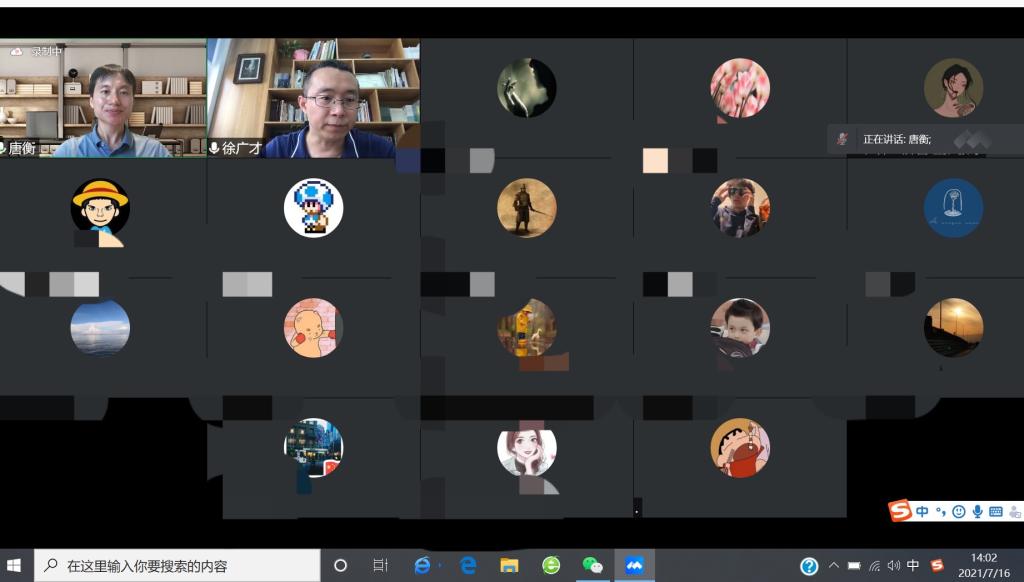Click the Windows search box
The width and height of the screenshot is (1024, 582).
(178, 566)
